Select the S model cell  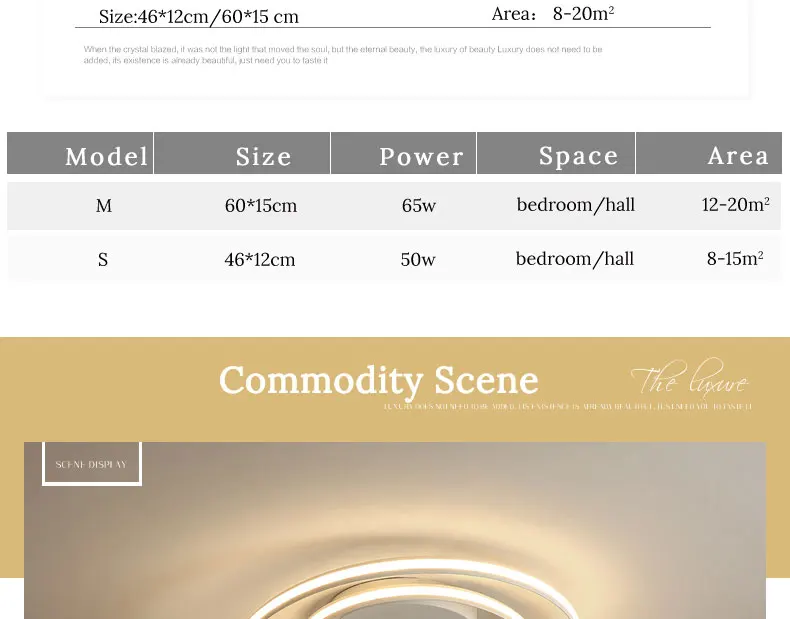click(103, 260)
